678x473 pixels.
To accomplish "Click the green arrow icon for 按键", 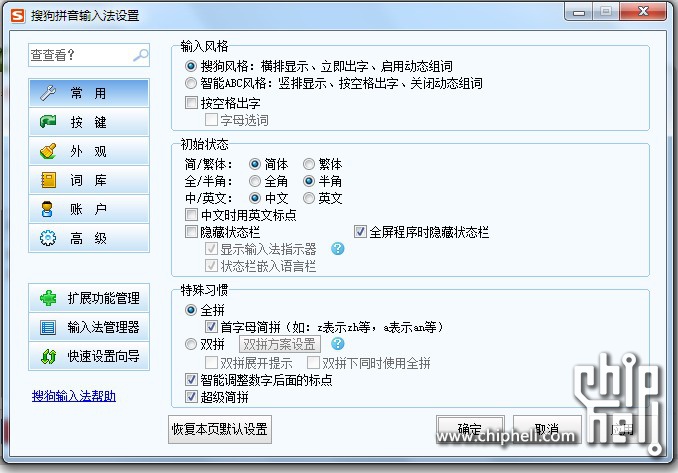I will click(x=48, y=121).
